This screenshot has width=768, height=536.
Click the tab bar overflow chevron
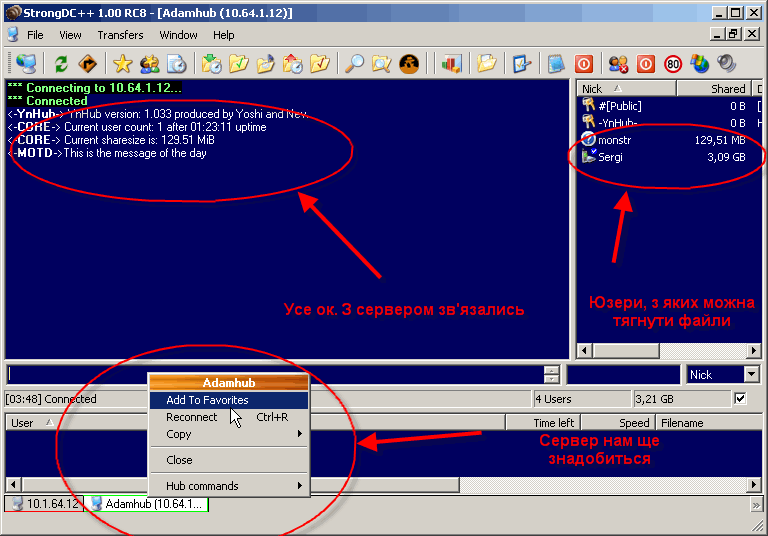pyautogui.click(x=756, y=505)
